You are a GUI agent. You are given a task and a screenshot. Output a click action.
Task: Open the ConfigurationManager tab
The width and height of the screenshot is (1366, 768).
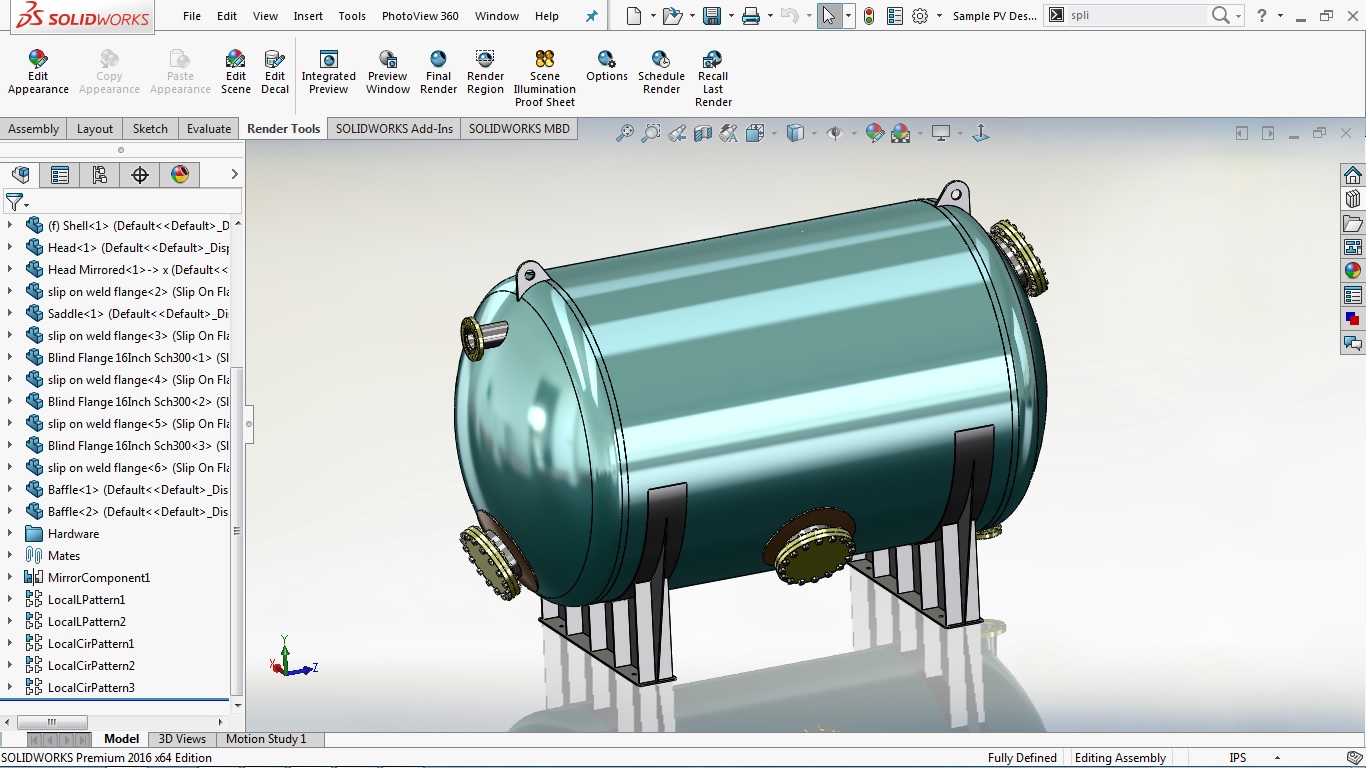coord(100,175)
